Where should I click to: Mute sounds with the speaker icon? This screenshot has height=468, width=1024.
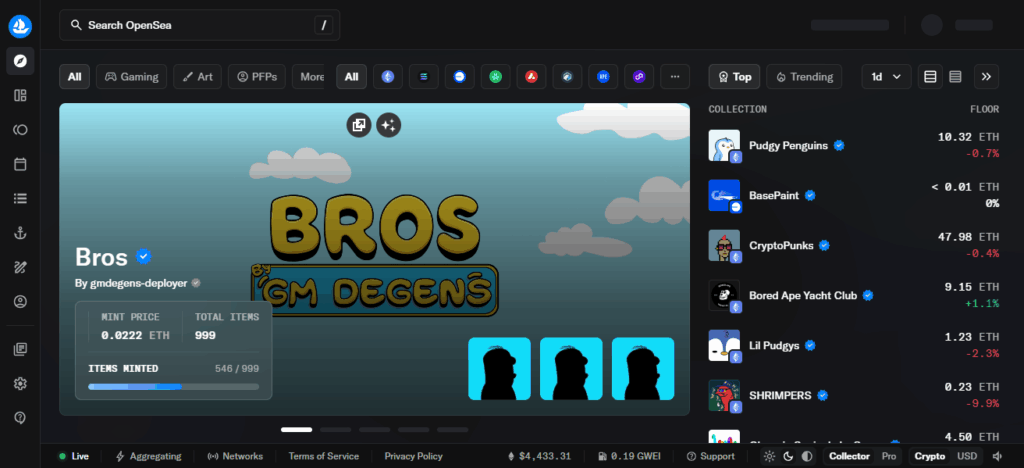pyautogui.click(x=997, y=456)
